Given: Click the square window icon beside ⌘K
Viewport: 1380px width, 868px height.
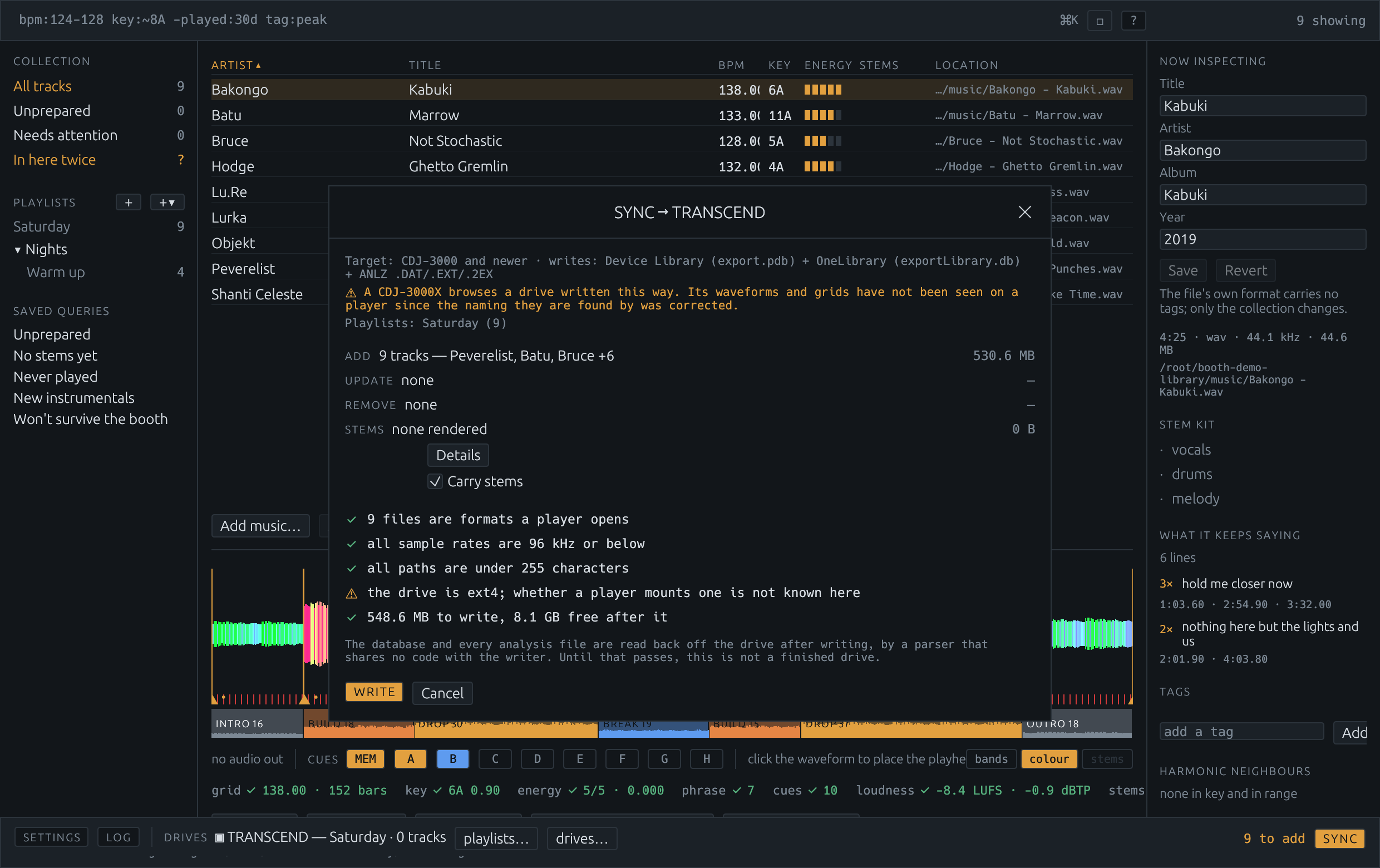Looking at the screenshot, I should coord(1099,21).
